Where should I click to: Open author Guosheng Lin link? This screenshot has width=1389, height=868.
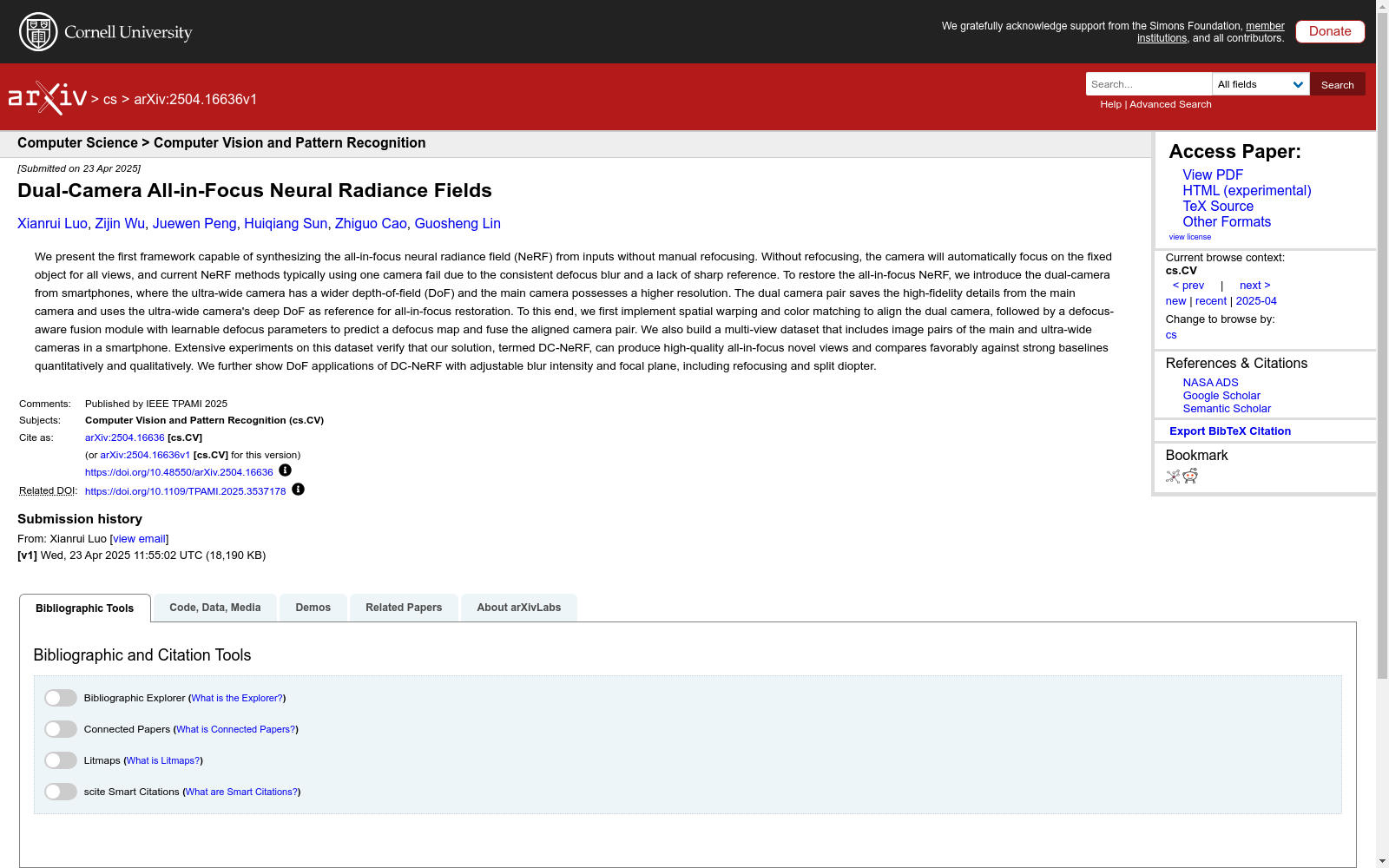(x=458, y=224)
